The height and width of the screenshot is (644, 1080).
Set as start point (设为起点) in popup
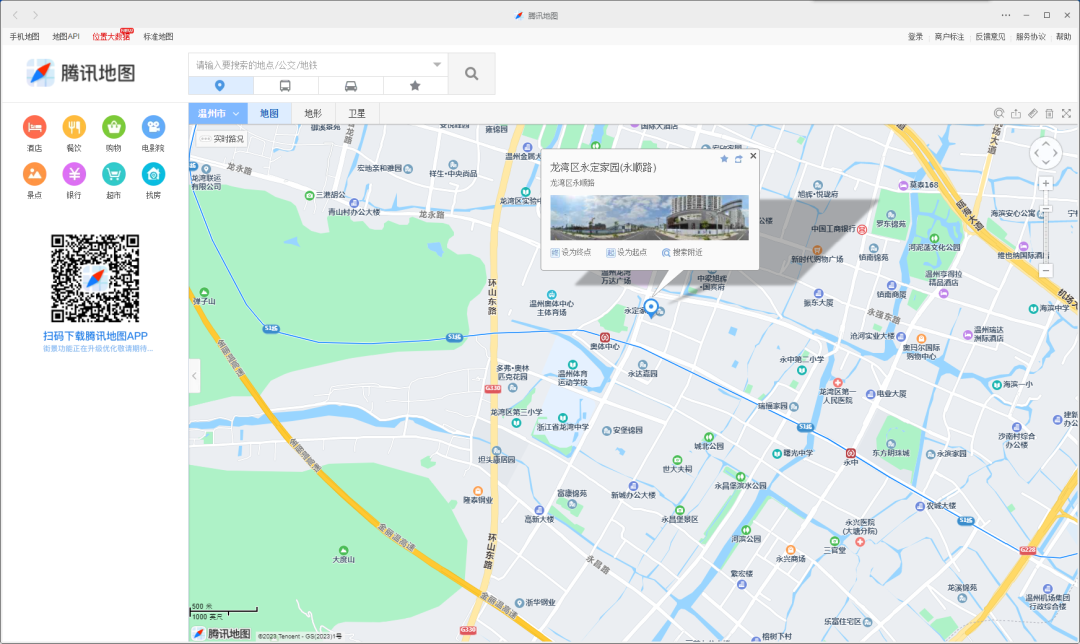click(627, 253)
